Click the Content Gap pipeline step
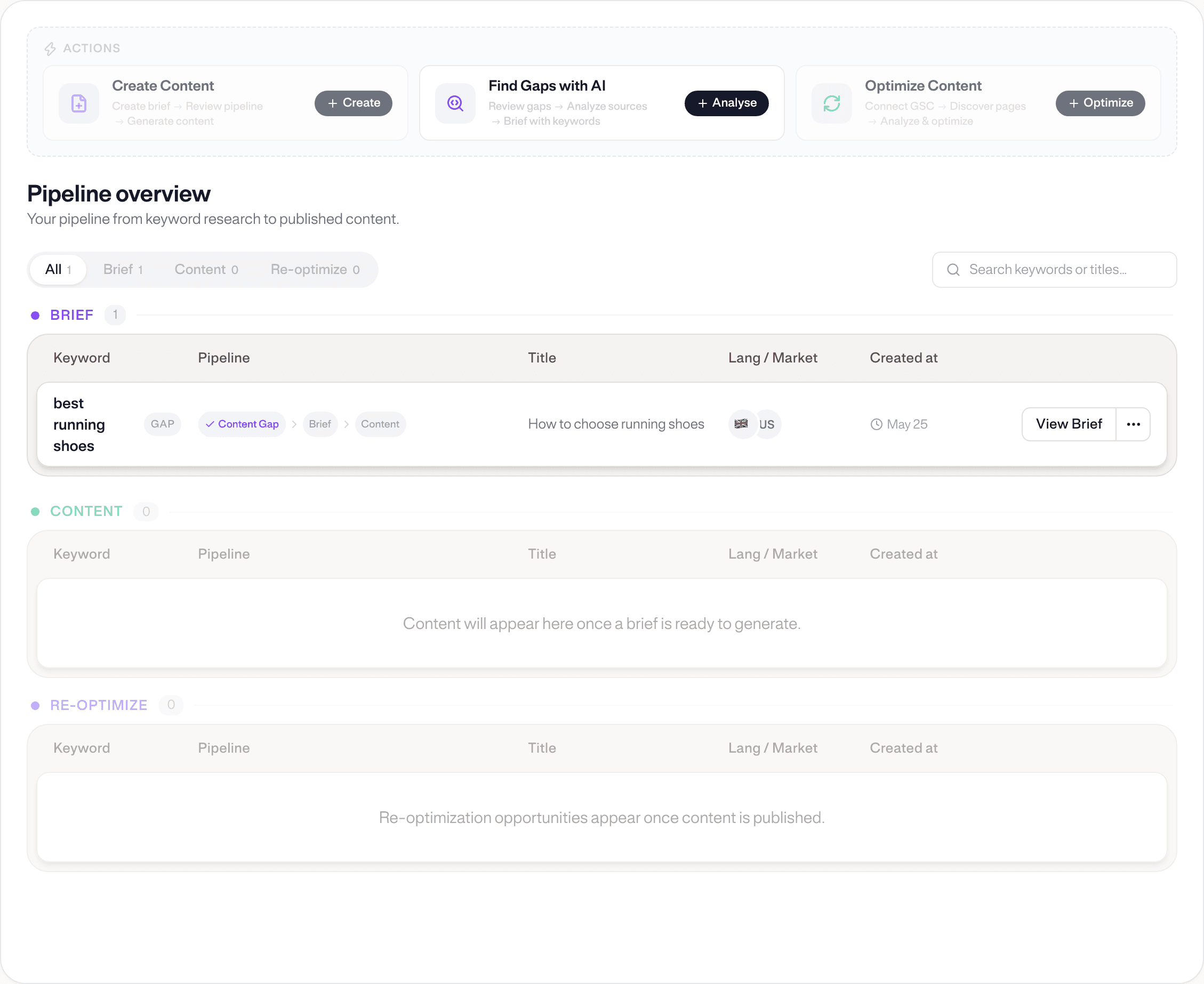The height and width of the screenshot is (984, 1204). 242,424
